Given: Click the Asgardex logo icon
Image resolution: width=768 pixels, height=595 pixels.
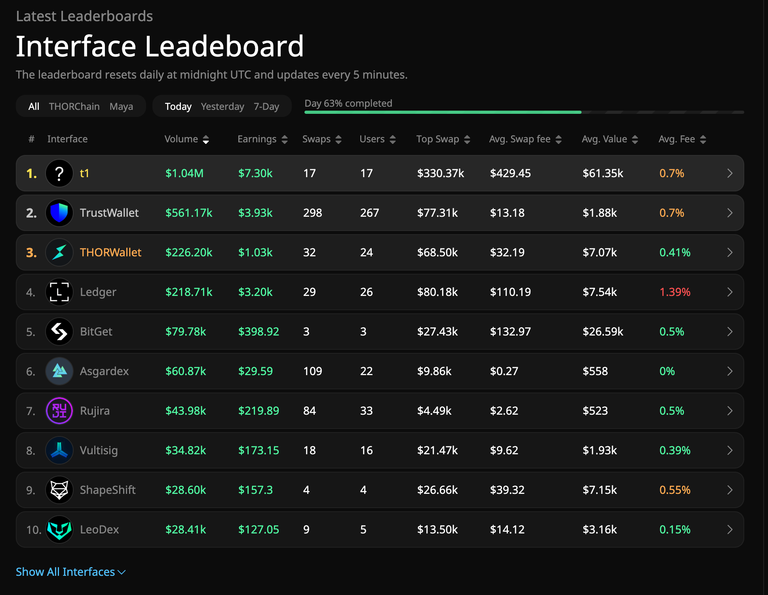Looking at the screenshot, I should pyautogui.click(x=59, y=371).
